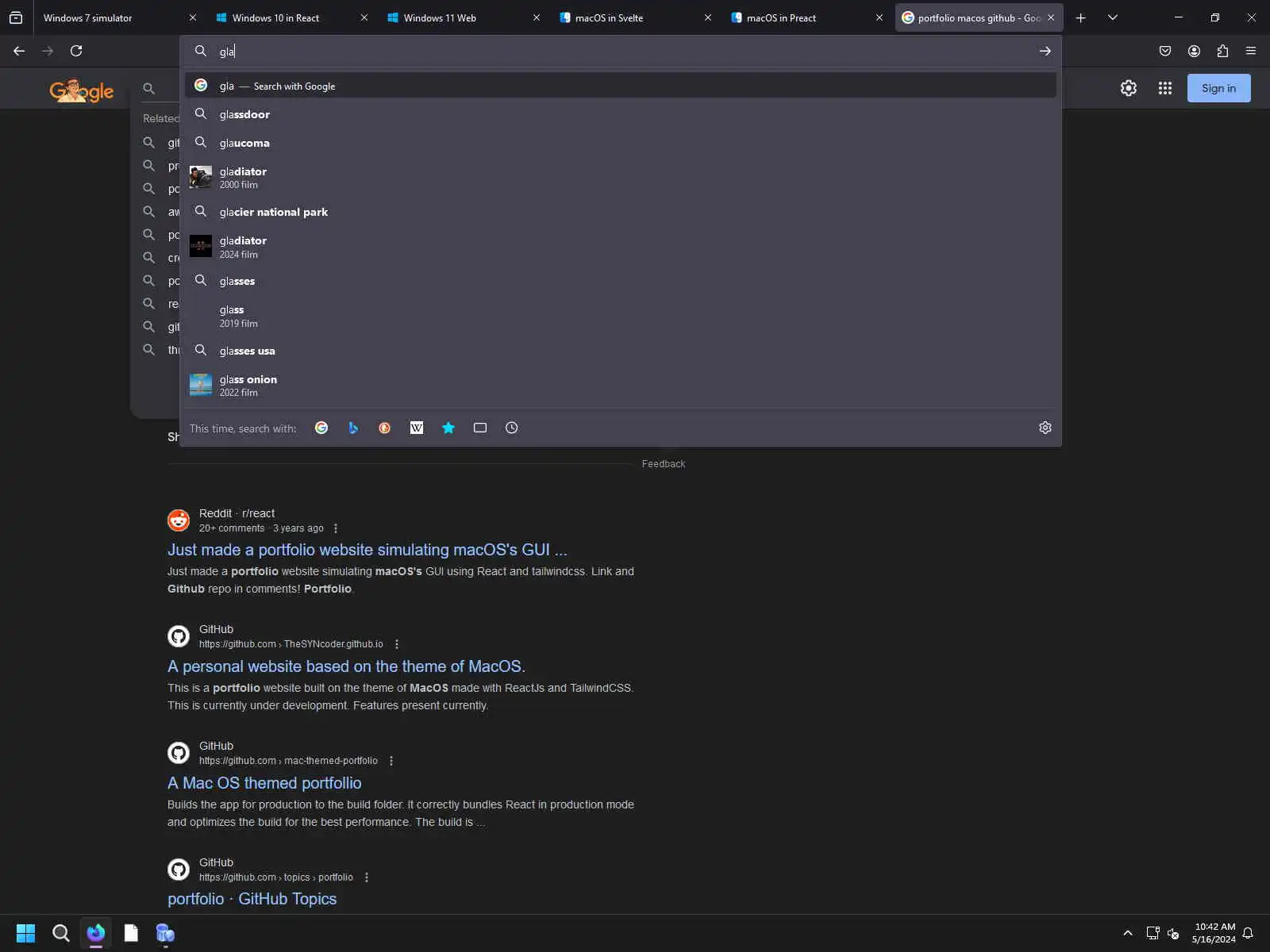The width and height of the screenshot is (1270, 952).
Task: Open options for mac-themed-portfolio result
Action: (x=391, y=761)
